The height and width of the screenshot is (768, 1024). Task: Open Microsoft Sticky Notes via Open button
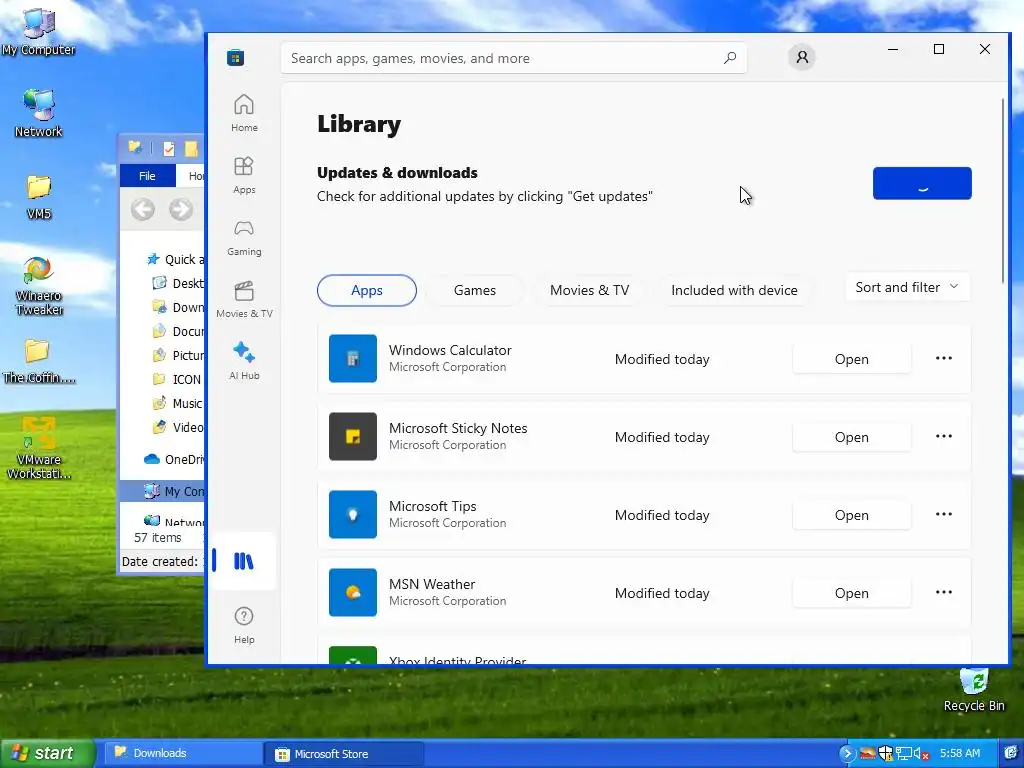pyautogui.click(x=852, y=437)
